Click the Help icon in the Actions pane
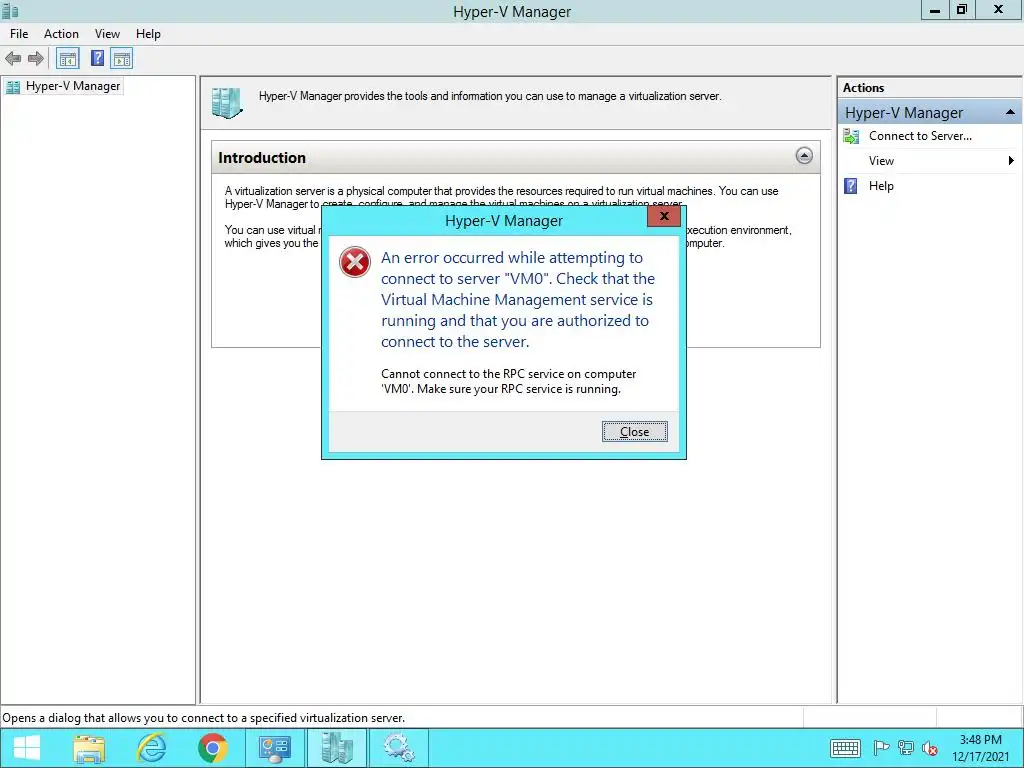Screen dimensions: 1024x768 coord(850,186)
